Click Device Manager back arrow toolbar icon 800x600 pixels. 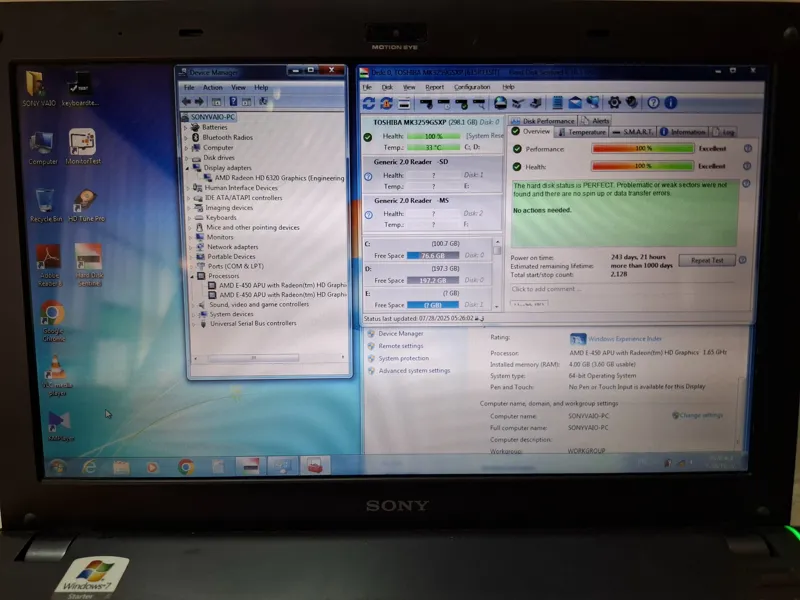click(x=187, y=102)
